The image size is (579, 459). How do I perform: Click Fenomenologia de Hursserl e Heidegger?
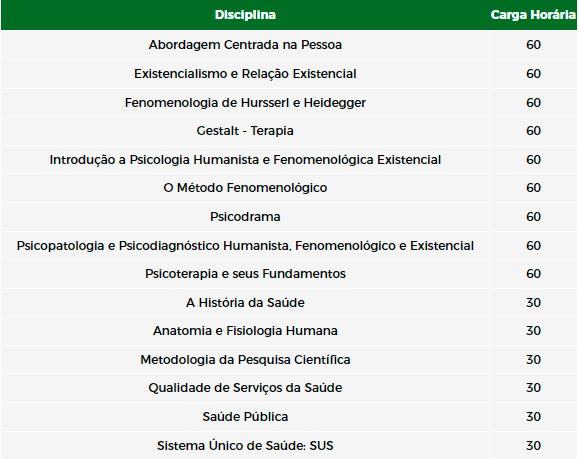coord(245,102)
